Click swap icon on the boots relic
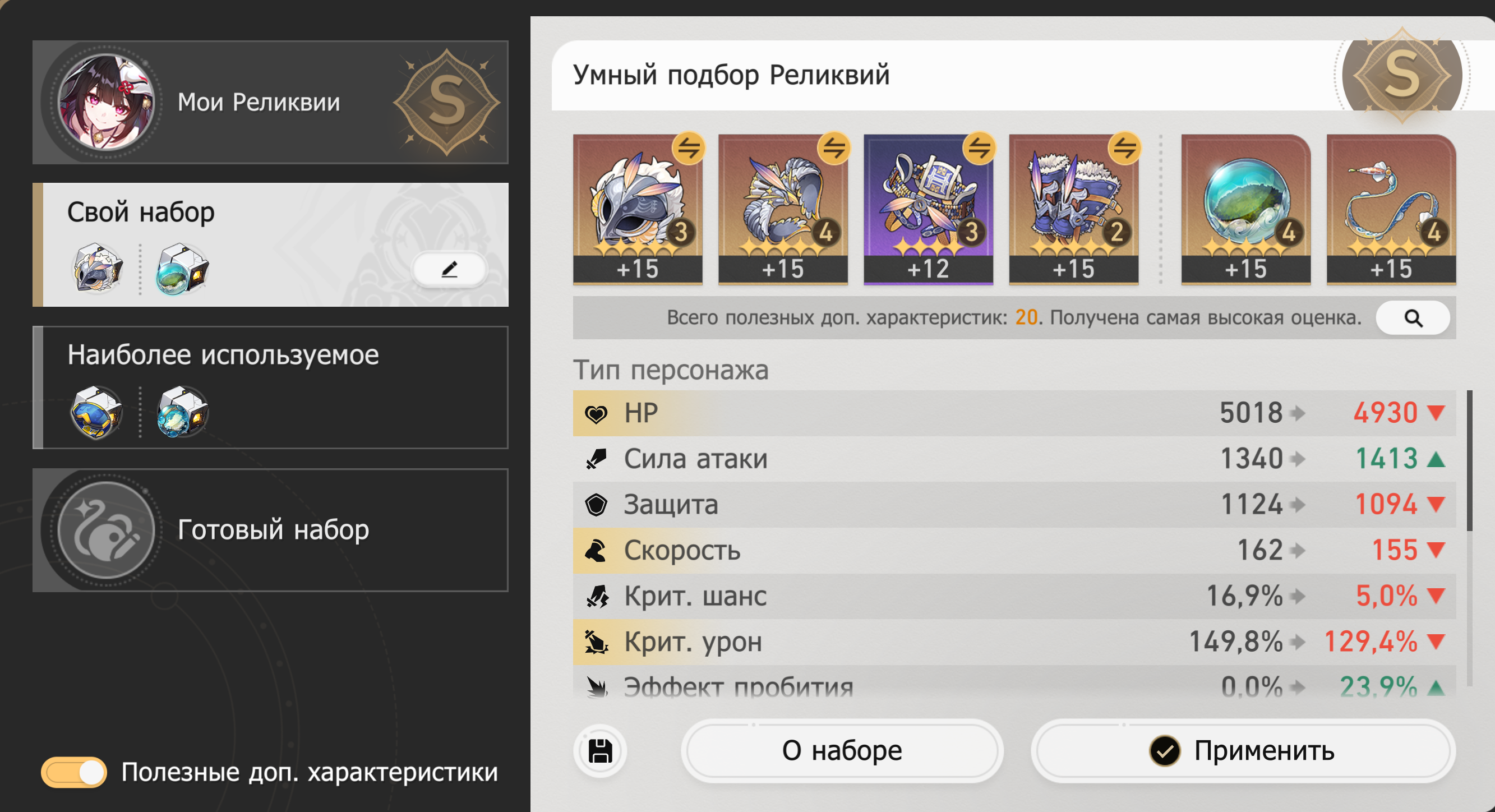This screenshot has height=812, width=1495. point(1125,148)
